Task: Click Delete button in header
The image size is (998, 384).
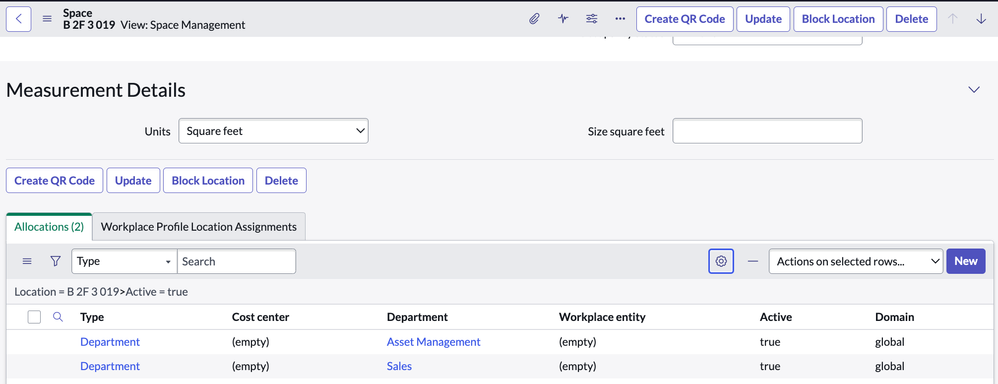Action: coord(911,18)
